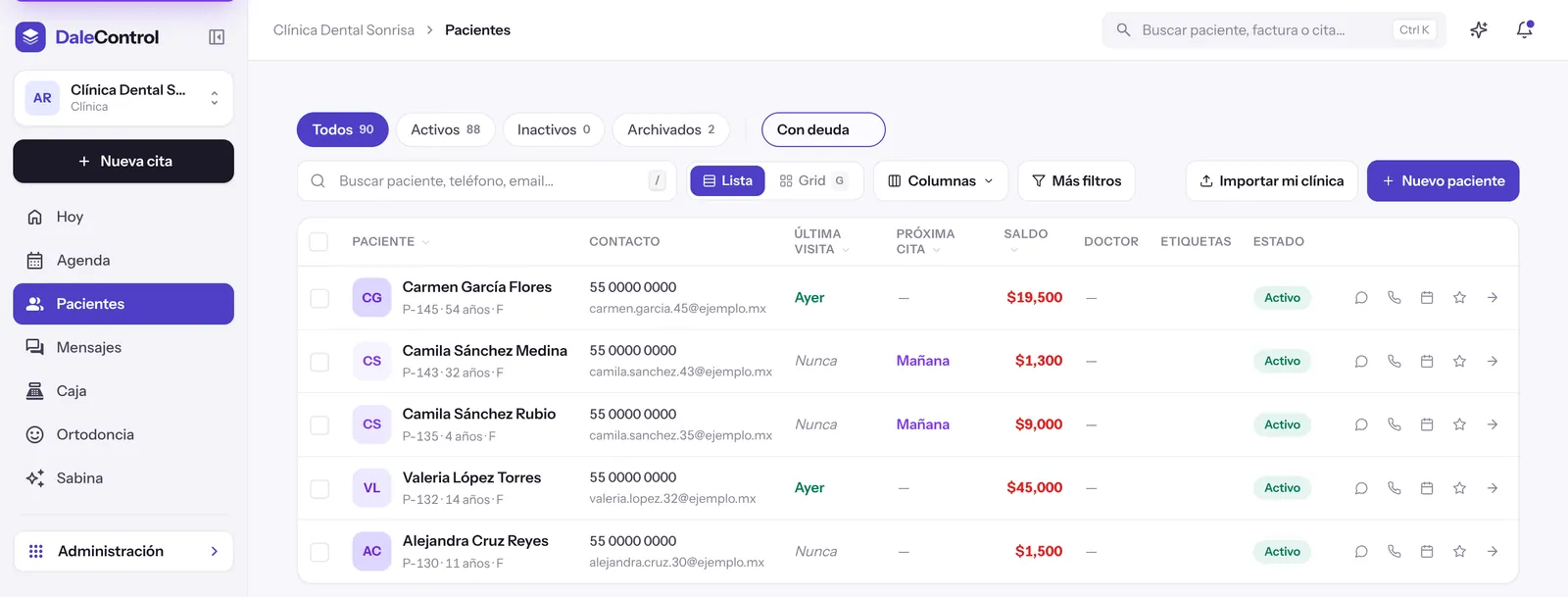This screenshot has width=1568, height=597.
Task: Schedule appointment for Carmen García Flores
Action: coord(1427,298)
